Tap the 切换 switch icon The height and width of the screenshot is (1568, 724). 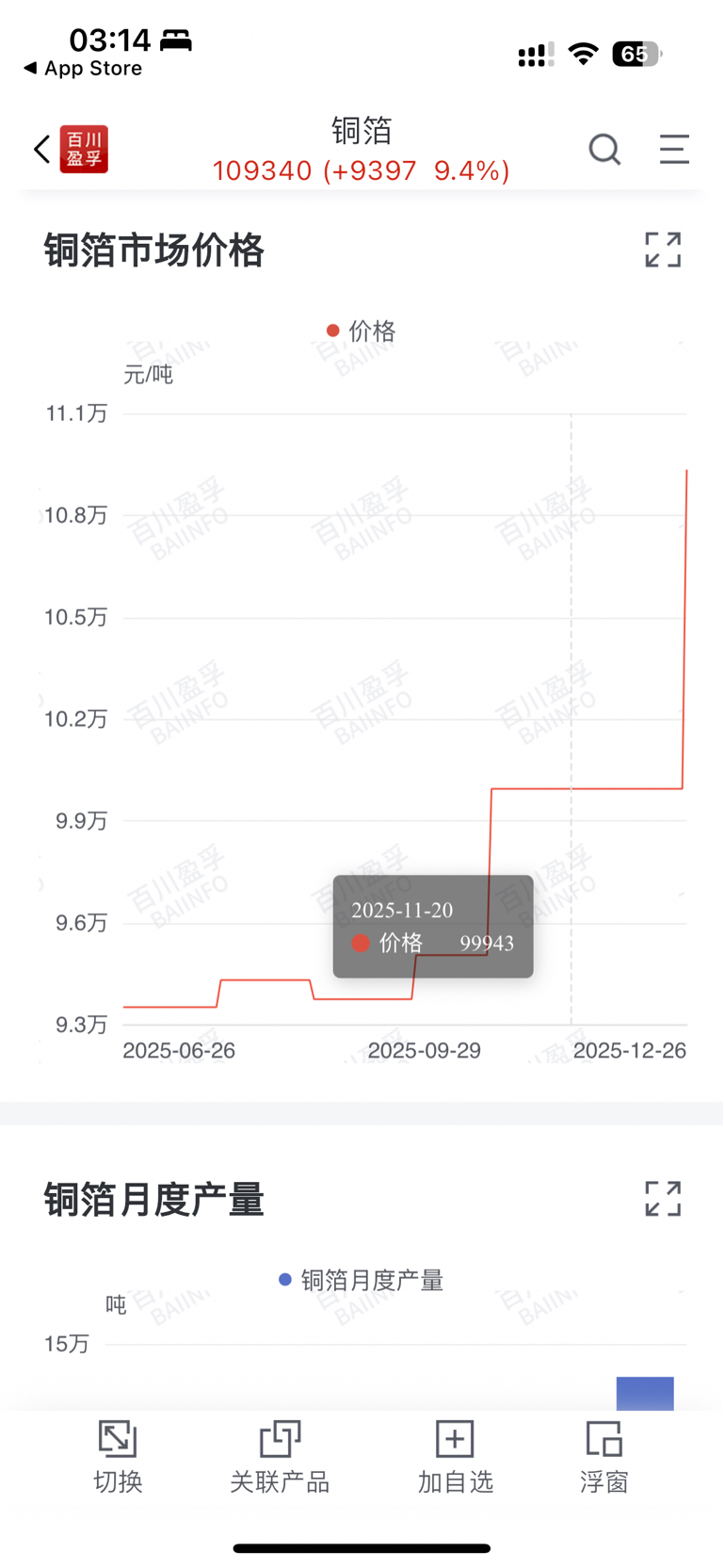118,1456
